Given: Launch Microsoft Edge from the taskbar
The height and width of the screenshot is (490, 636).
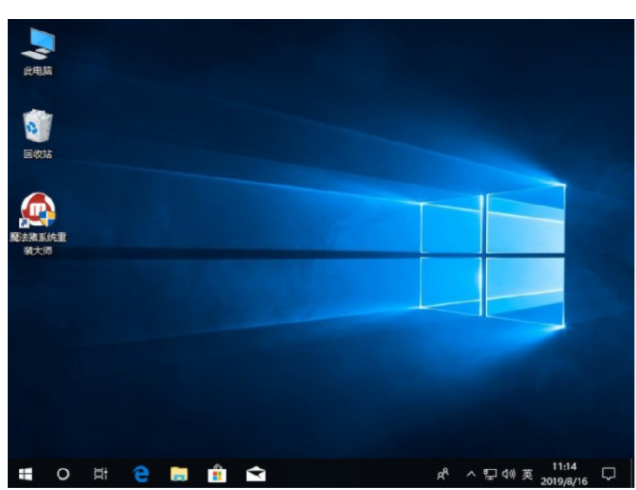Looking at the screenshot, I should (x=141, y=474).
